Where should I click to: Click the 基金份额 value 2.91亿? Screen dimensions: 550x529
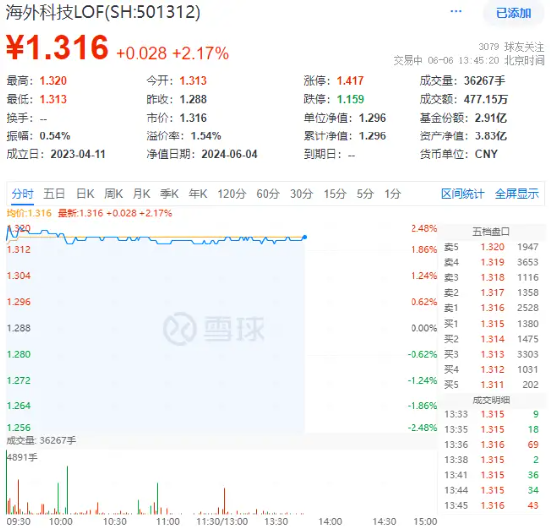click(x=491, y=118)
